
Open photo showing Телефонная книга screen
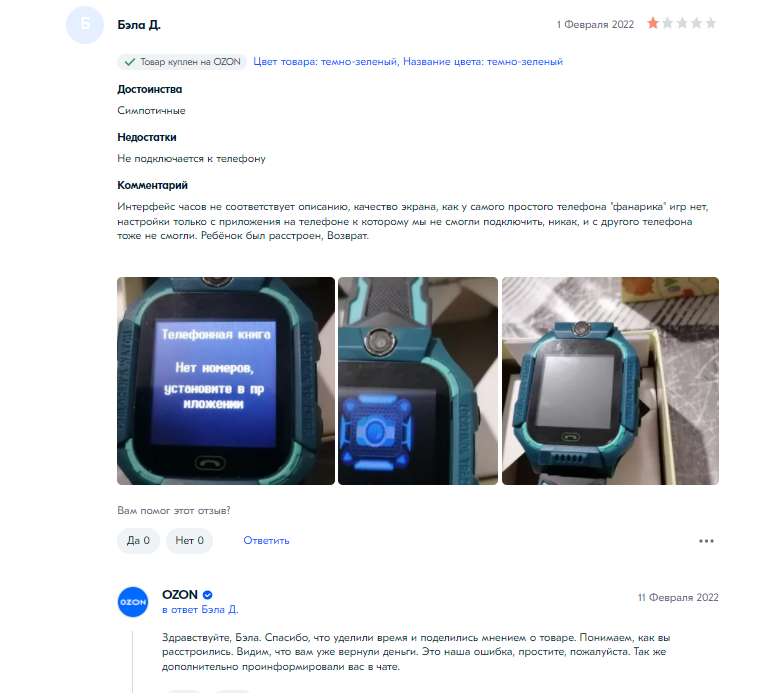click(226, 381)
